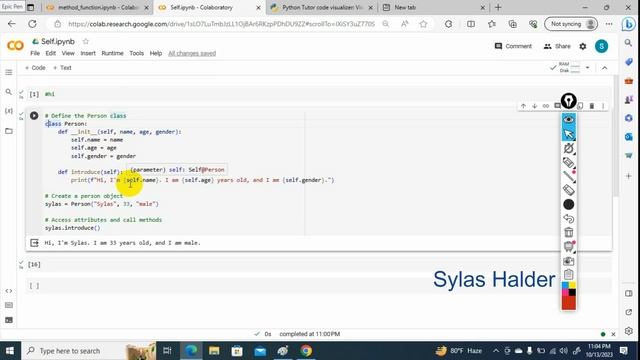Undo last Epic Pen stroke
Viewport: 640px width, 360px height.
click(x=569, y=219)
